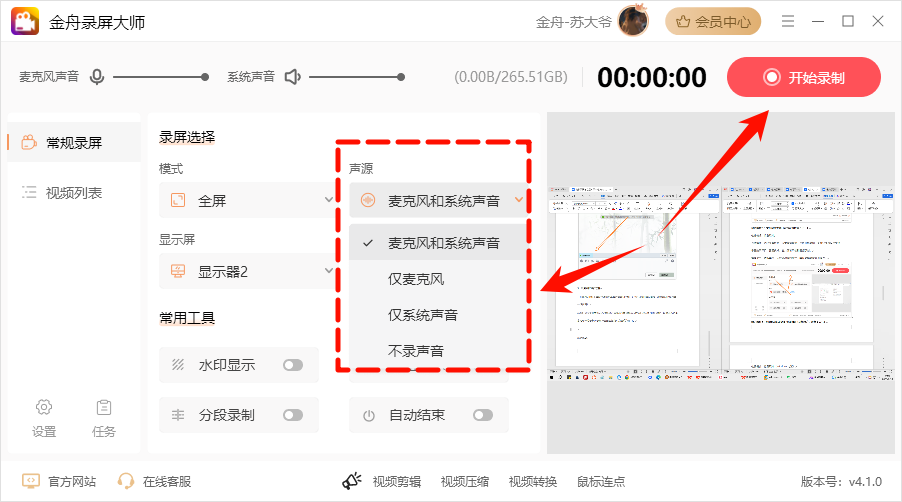Image resolution: width=902 pixels, height=502 pixels.
Task: Mute the system sound speaker icon
Action: pyautogui.click(x=293, y=76)
